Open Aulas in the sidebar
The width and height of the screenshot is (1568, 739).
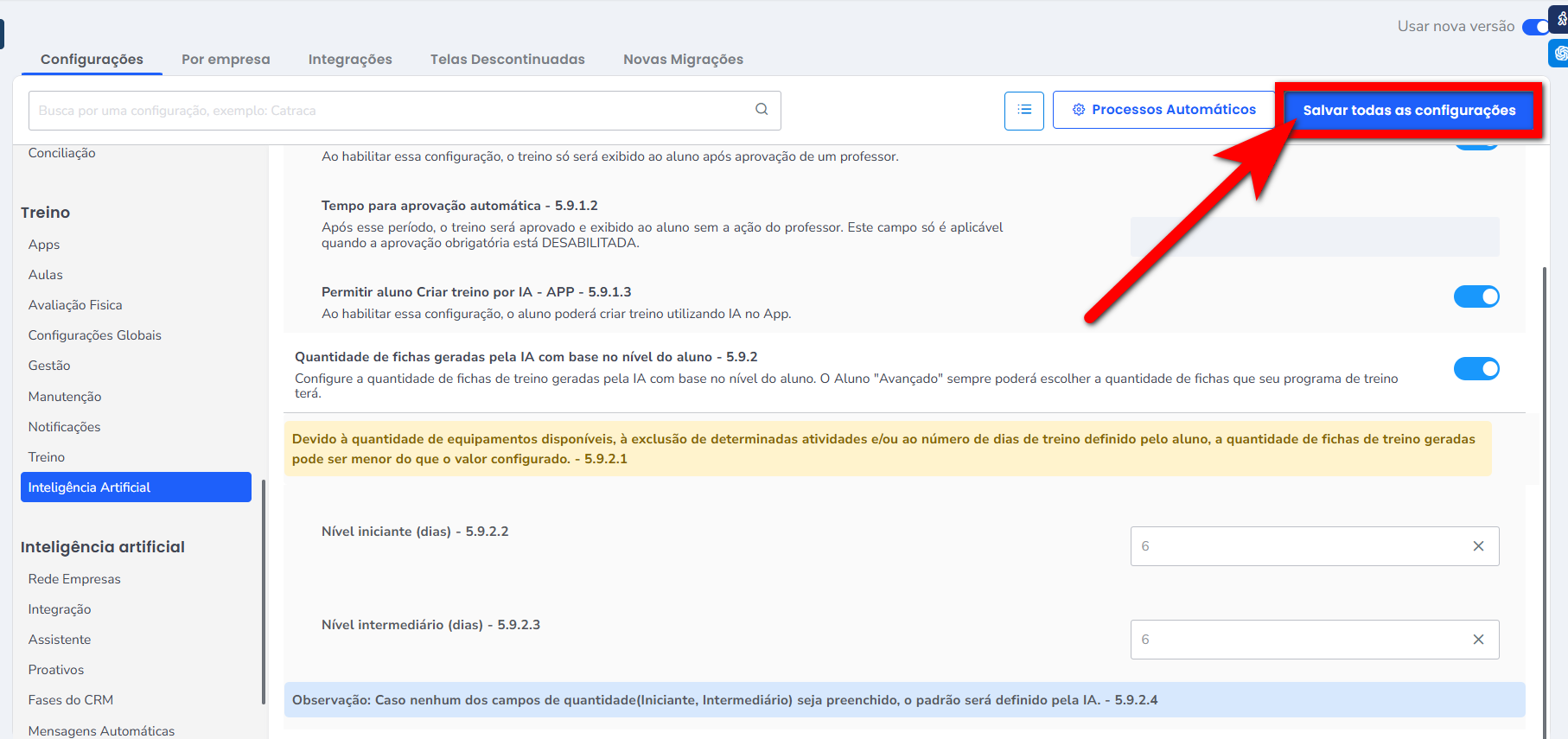coord(46,275)
